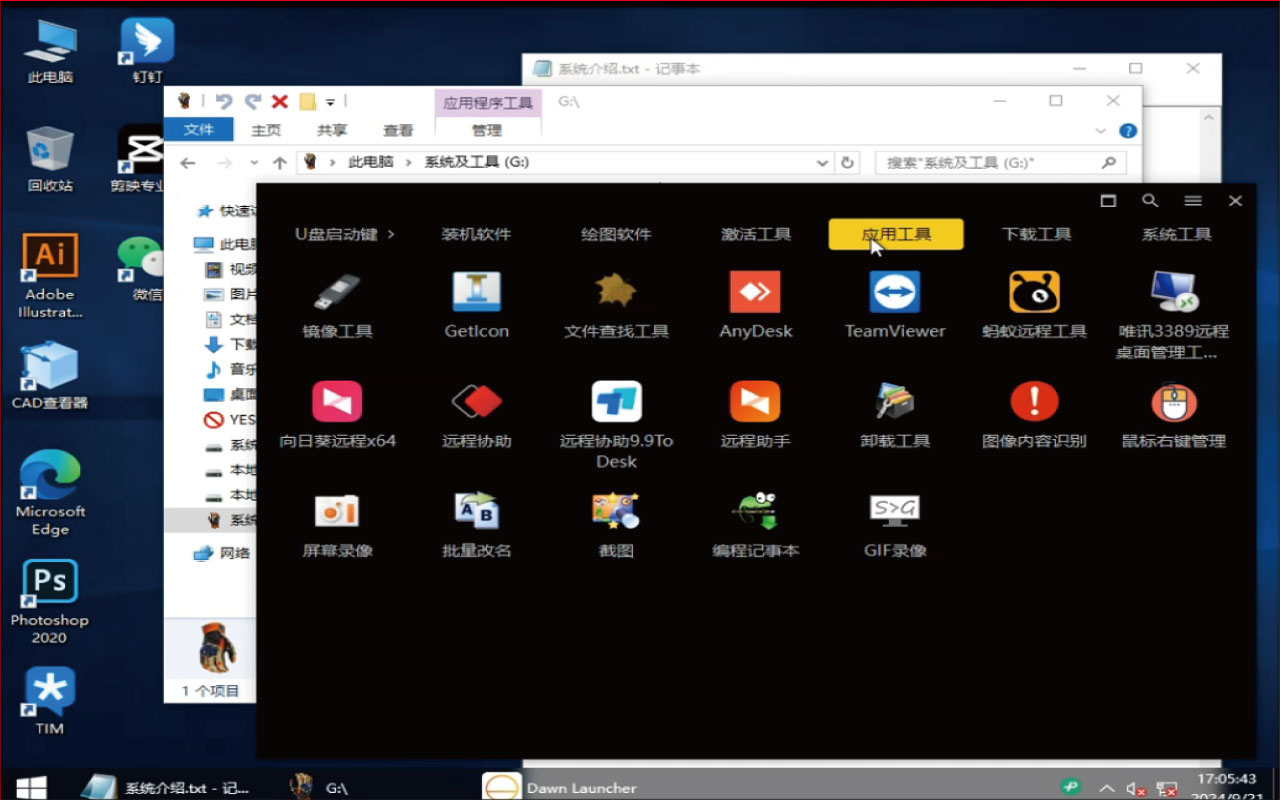Switch to G:\ Explorer taskbar item
The image size is (1280, 800).
point(318,787)
